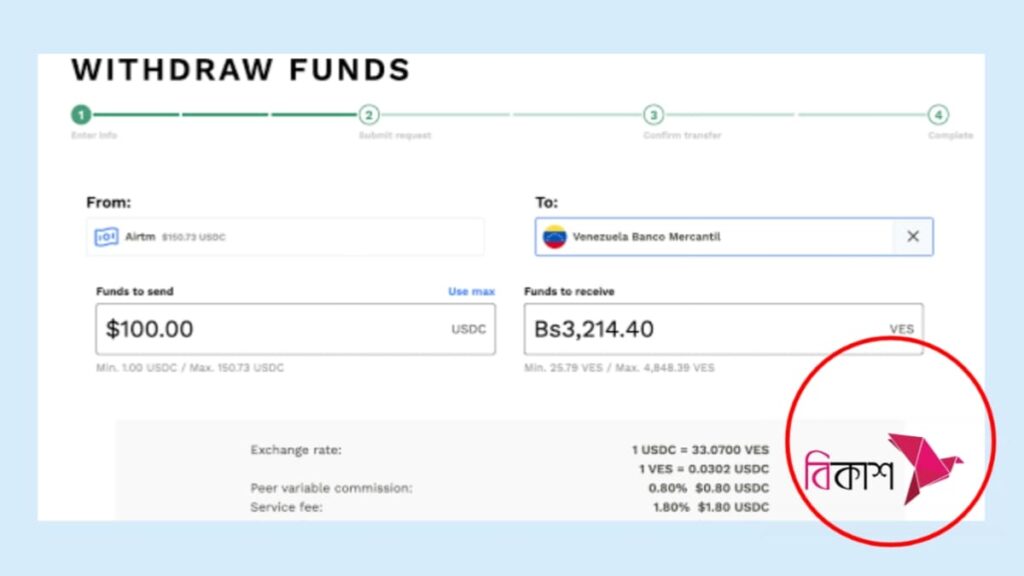This screenshot has width=1024, height=576.
Task: Focus the Funds to send $100.00 field
Action: tap(270, 329)
